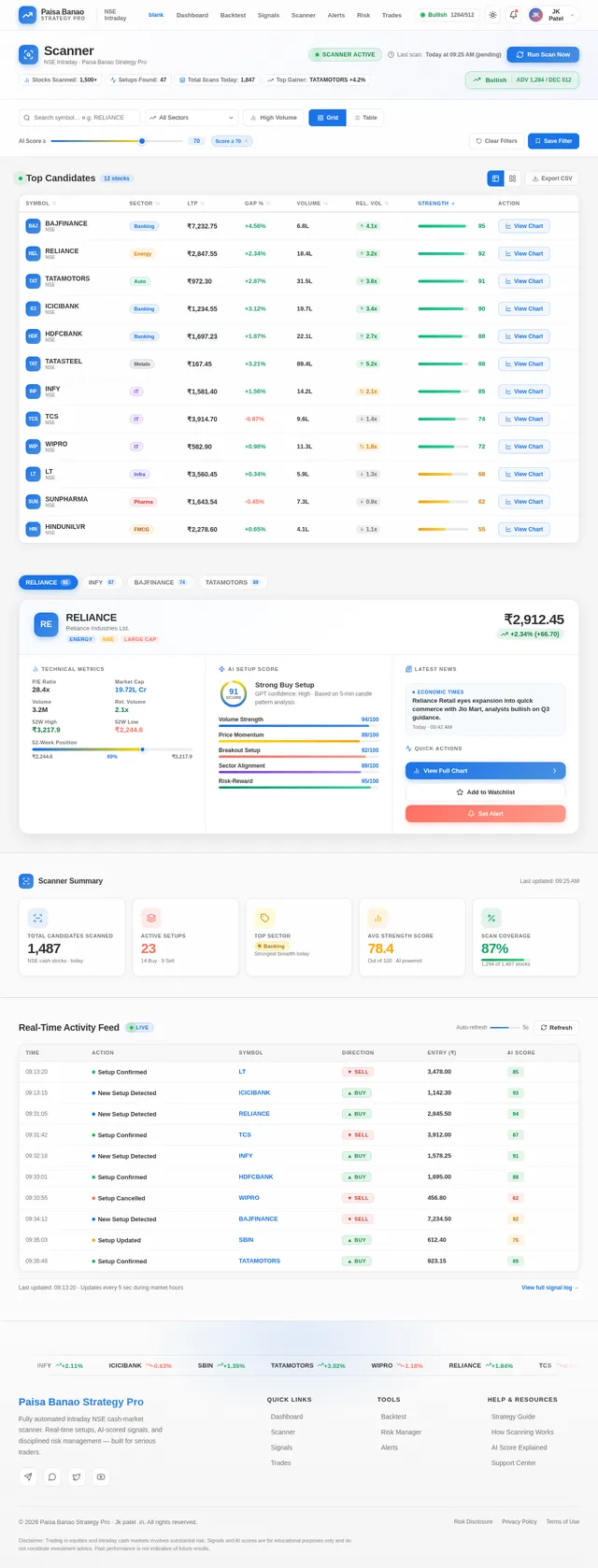Click the JK user avatar
598x1568 pixels.
pos(535,15)
